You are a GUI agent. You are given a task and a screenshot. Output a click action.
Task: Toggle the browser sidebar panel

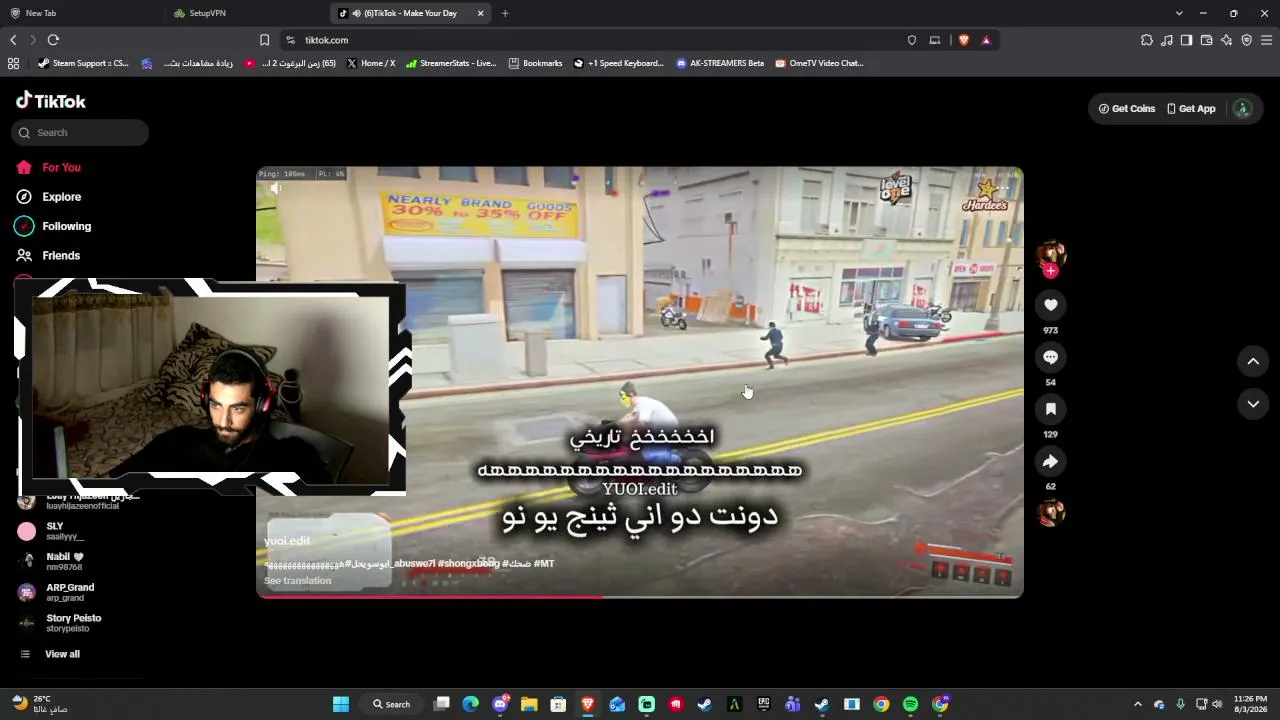click(x=1186, y=40)
